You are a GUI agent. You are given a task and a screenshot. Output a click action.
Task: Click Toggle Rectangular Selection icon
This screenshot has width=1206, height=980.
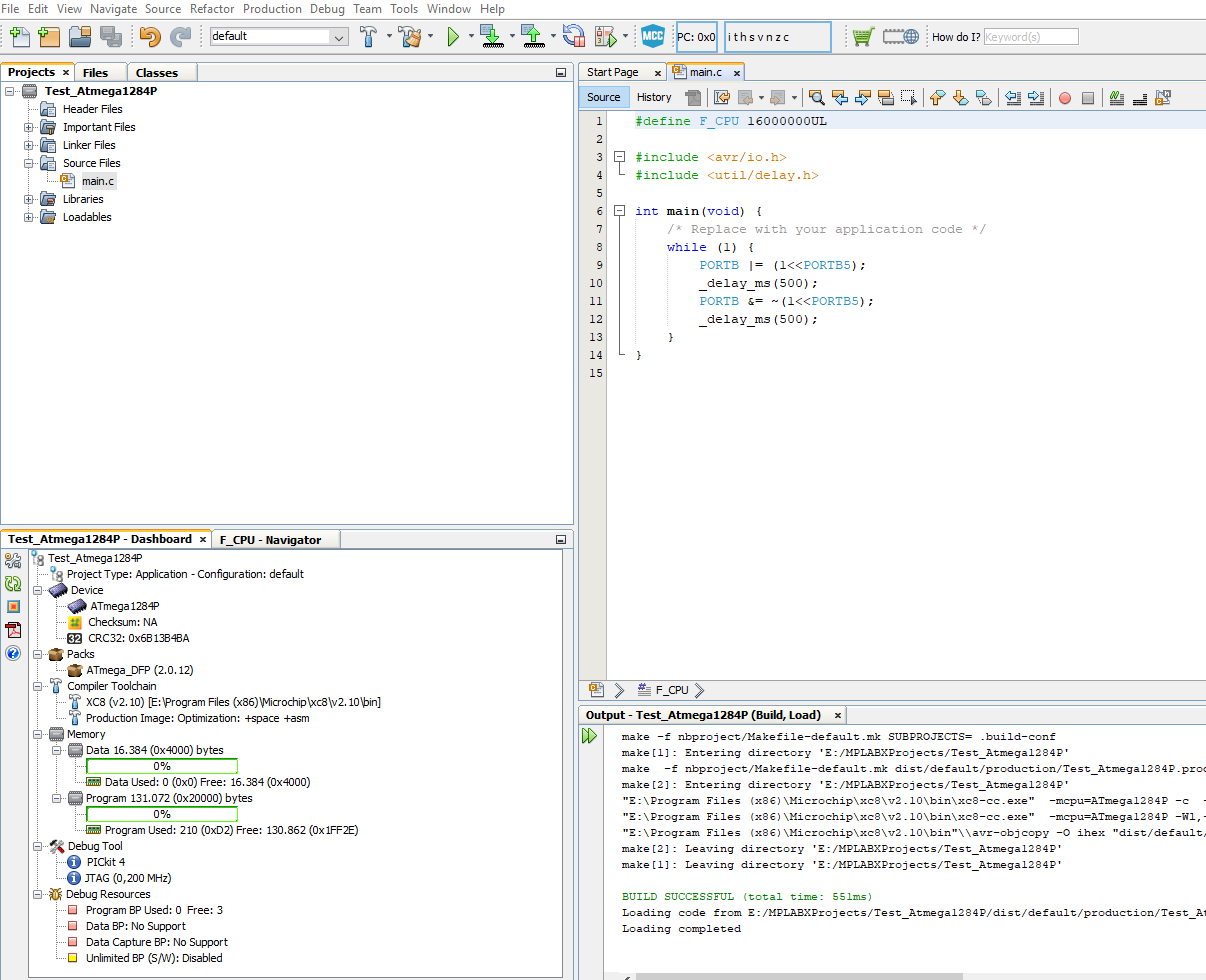pyautogui.click(x=908, y=97)
